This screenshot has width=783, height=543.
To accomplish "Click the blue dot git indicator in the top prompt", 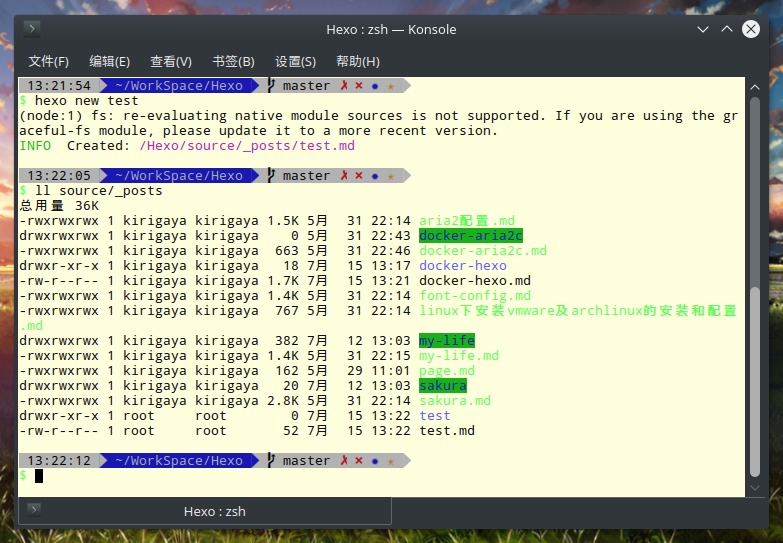I will point(375,86).
